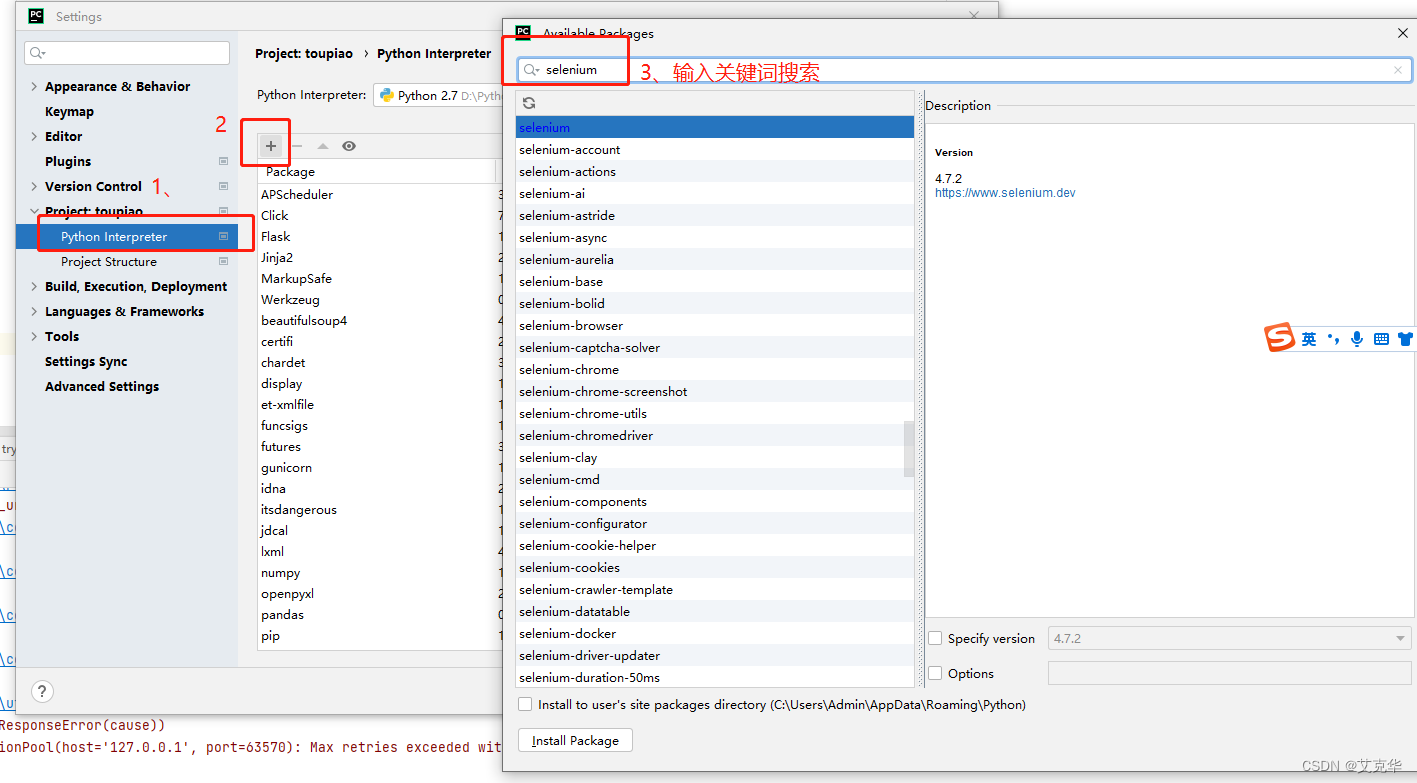Image resolution: width=1417 pixels, height=783 pixels.
Task: Click project-level icon next to Plugins
Action: point(223,161)
